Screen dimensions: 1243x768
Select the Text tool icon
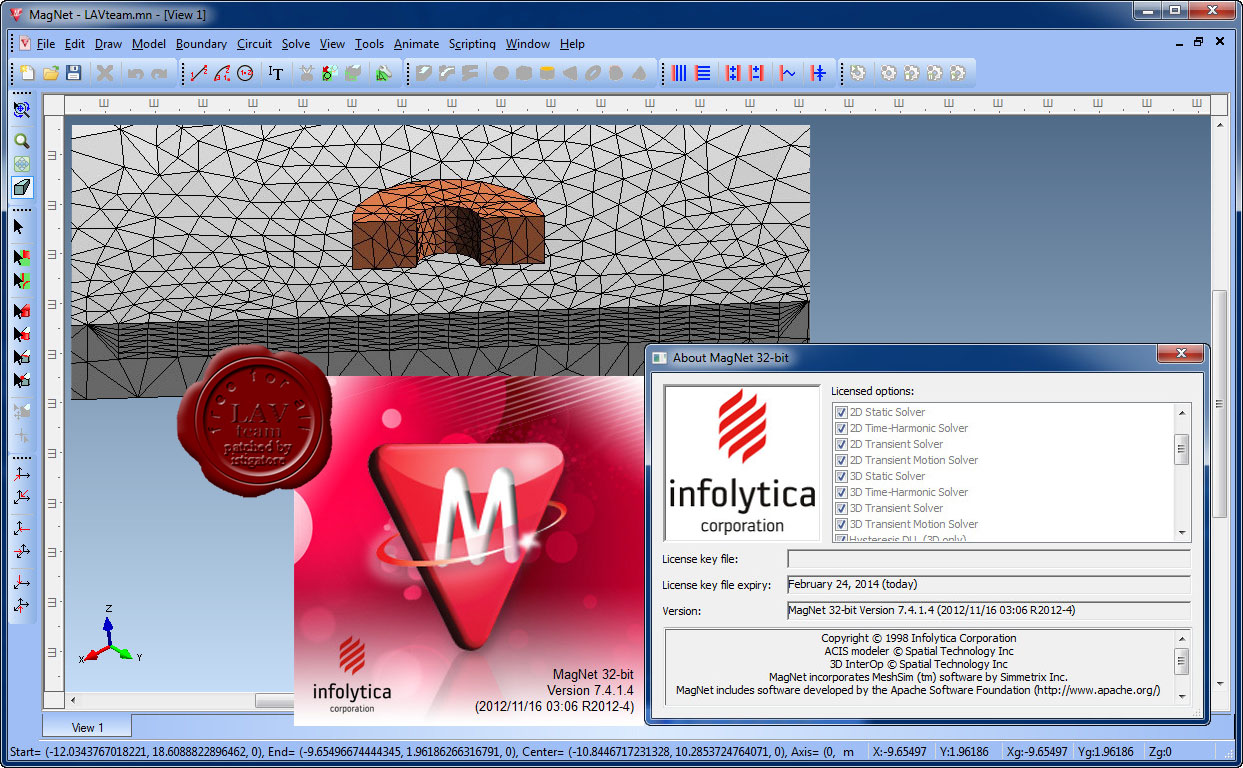click(276, 73)
